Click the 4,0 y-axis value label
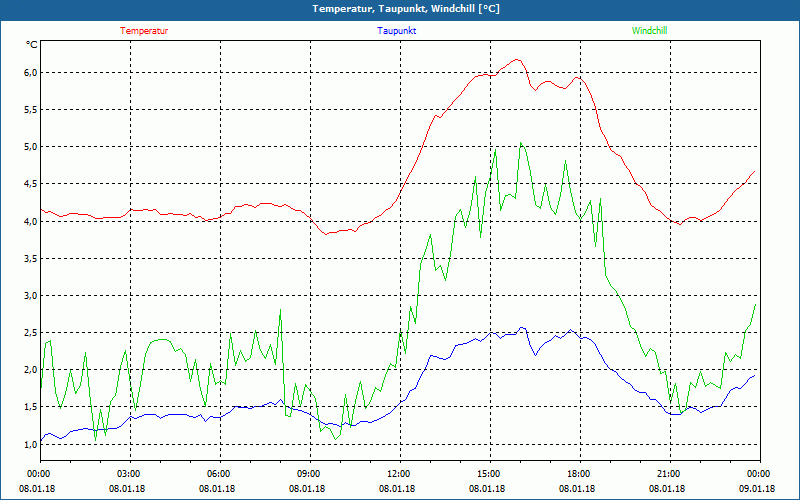Screen dimensions: 800x500 pyautogui.click(x=30, y=221)
